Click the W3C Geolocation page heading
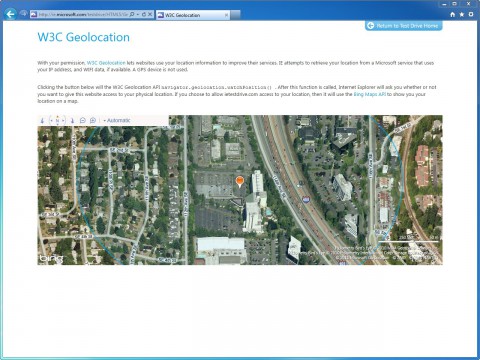This screenshot has height=360, width=480. (x=84, y=37)
